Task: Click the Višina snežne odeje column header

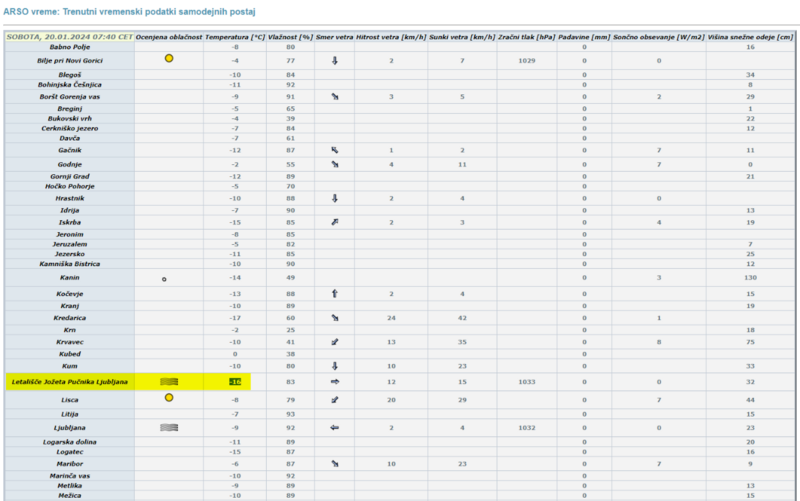Action: [x=749, y=36]
